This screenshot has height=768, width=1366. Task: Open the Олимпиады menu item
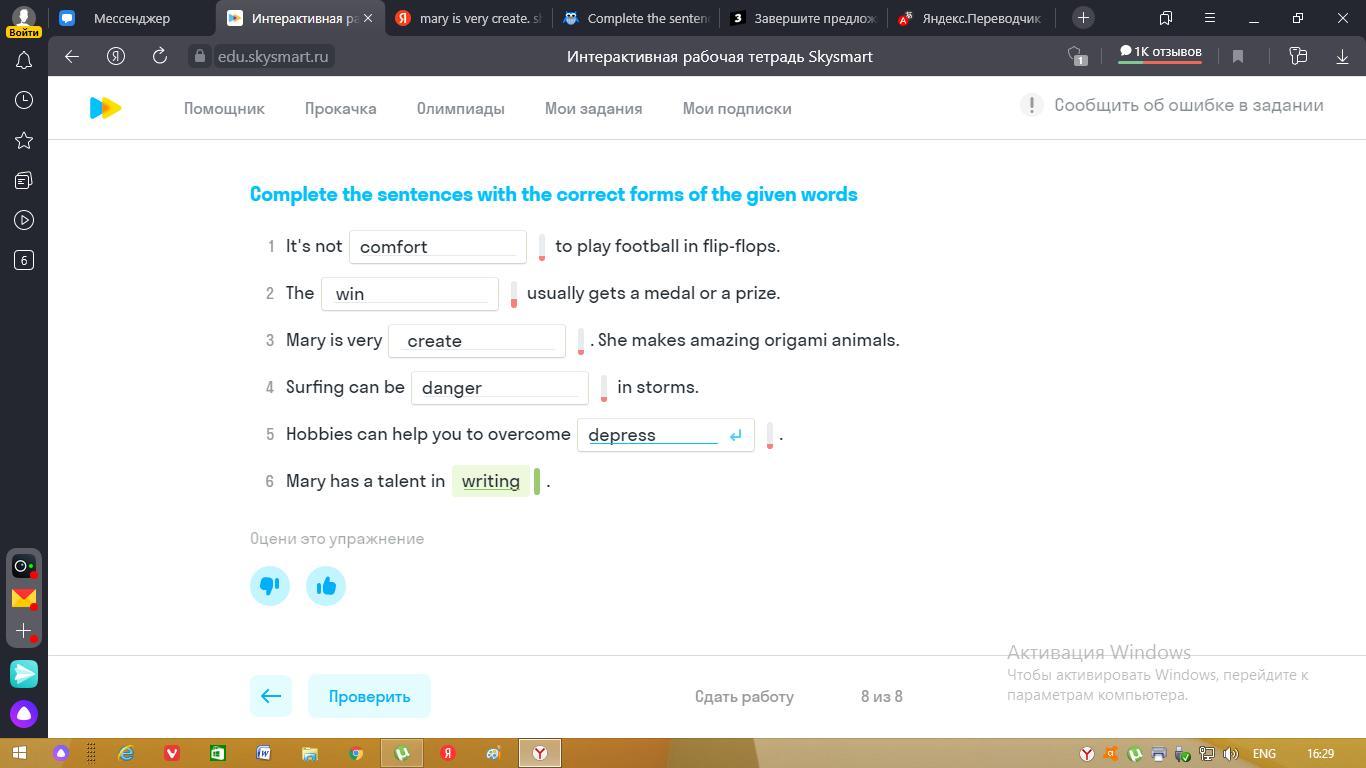click(x=460, y=109)
